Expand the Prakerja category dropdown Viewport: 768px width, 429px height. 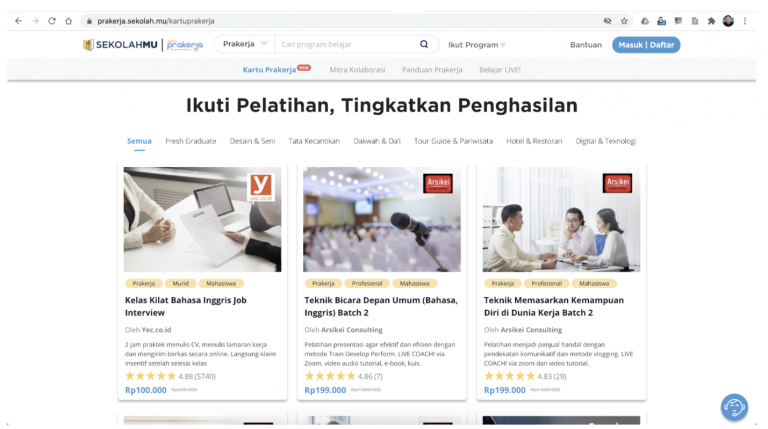(245, 44)
